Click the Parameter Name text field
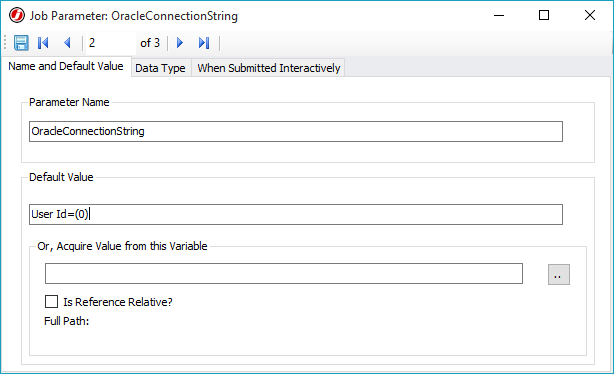Screen dimensions: 614x374 coord(296,132)
